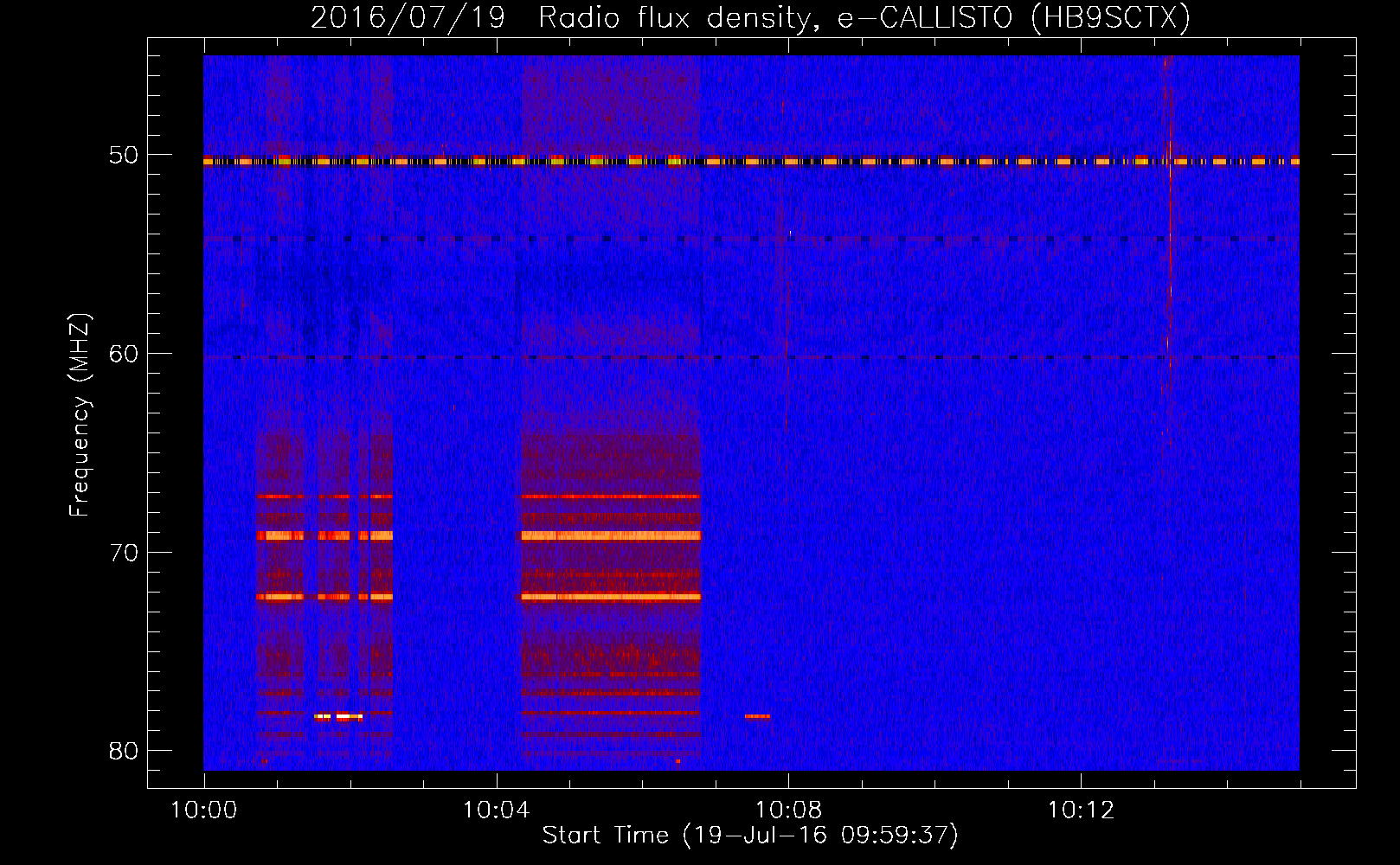Click the 70 frequency tick label
The width and height of the screenshot is (1400, 865).
click(x=124, y=553)
